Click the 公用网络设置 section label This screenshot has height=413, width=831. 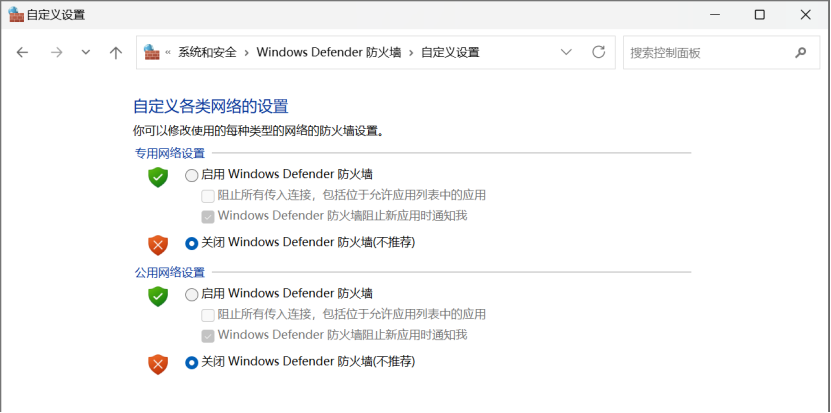pyautogui.click(x=170, y=273)
